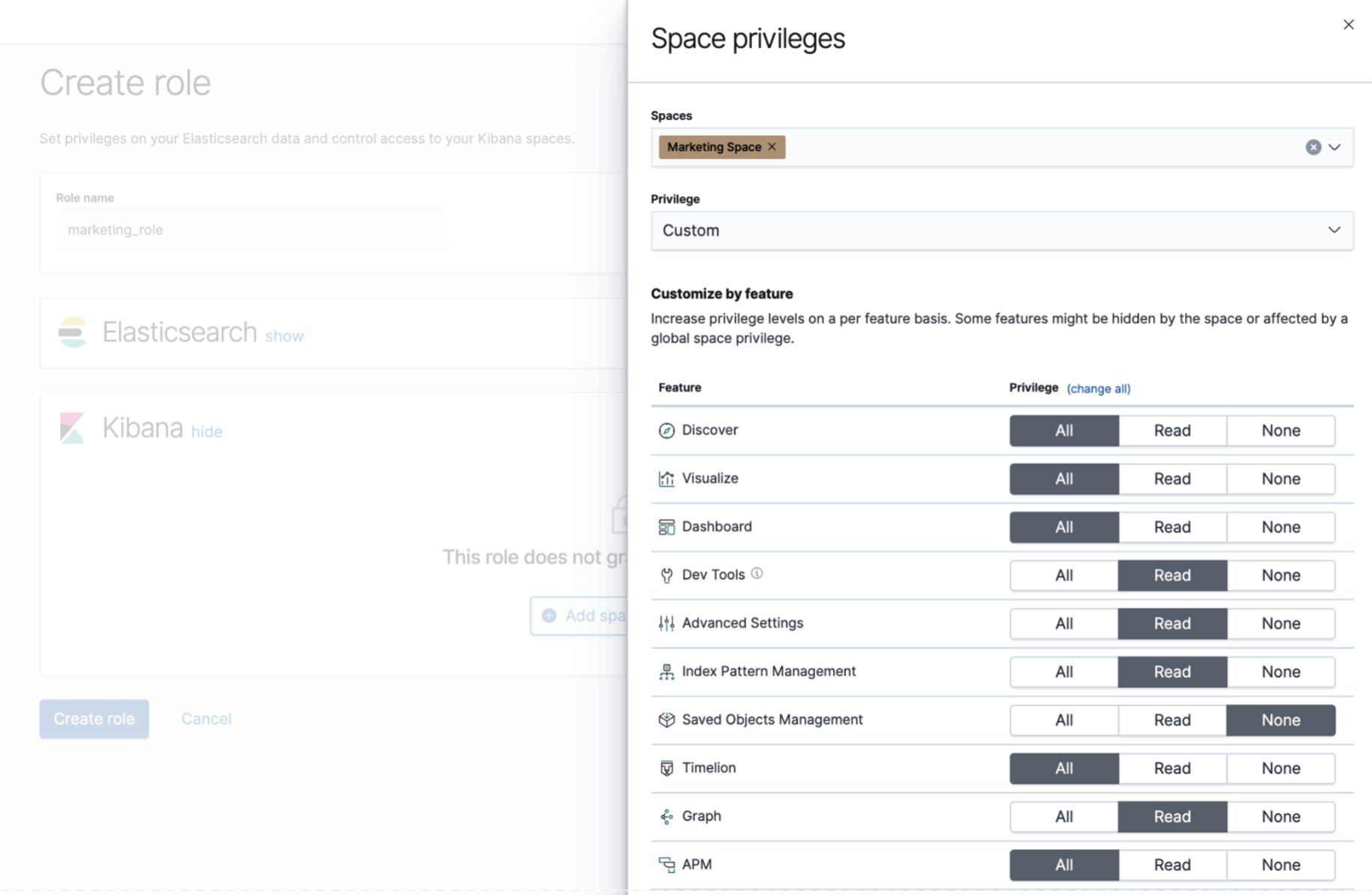This screenshot has width=1372, height=895.
Task: Remove the Marketing Space tag
Action: [x=772, y=146]
